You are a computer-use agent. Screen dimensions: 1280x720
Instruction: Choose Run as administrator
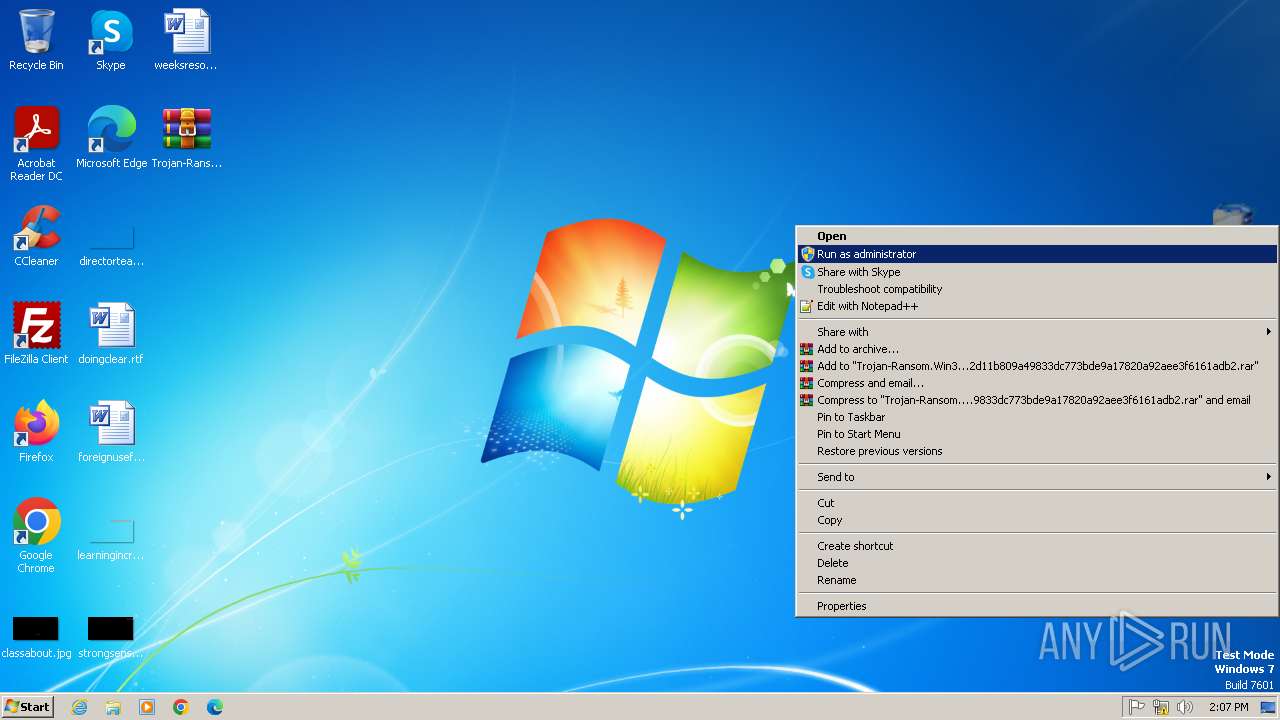[1037, 254]
